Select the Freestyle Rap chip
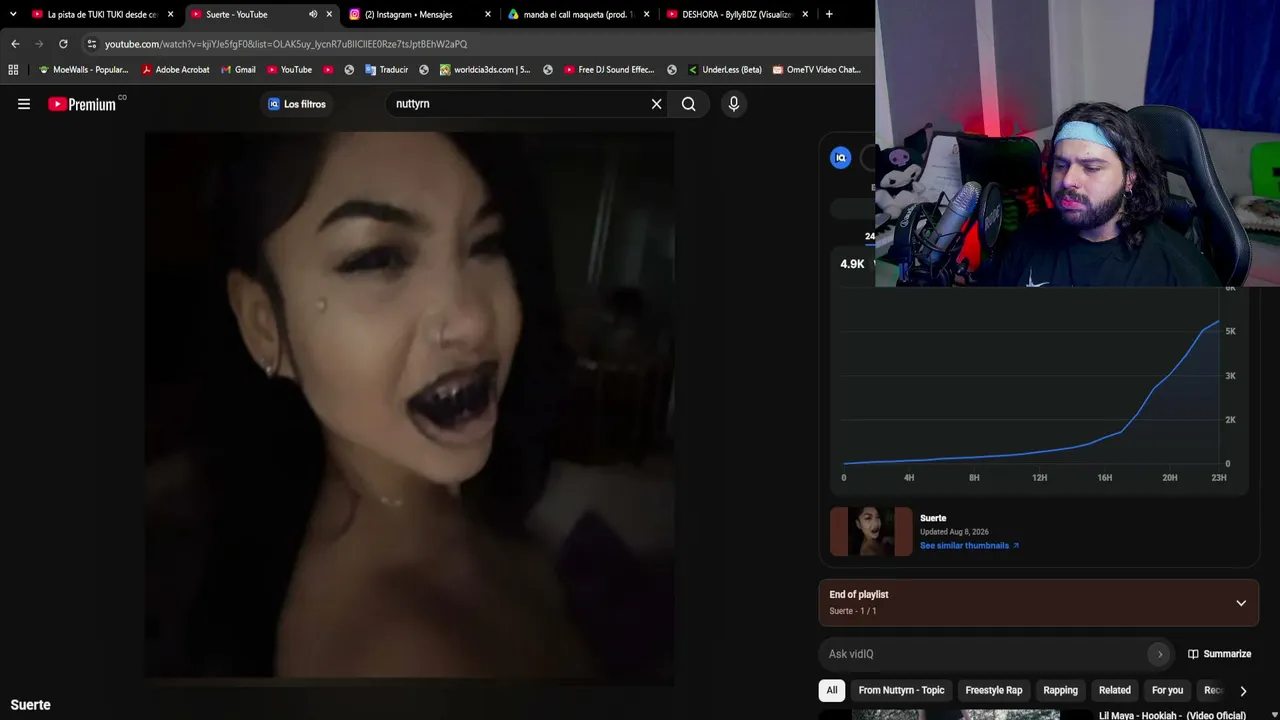The height and width of the screenshot is (720, 1280). [994, 690]
